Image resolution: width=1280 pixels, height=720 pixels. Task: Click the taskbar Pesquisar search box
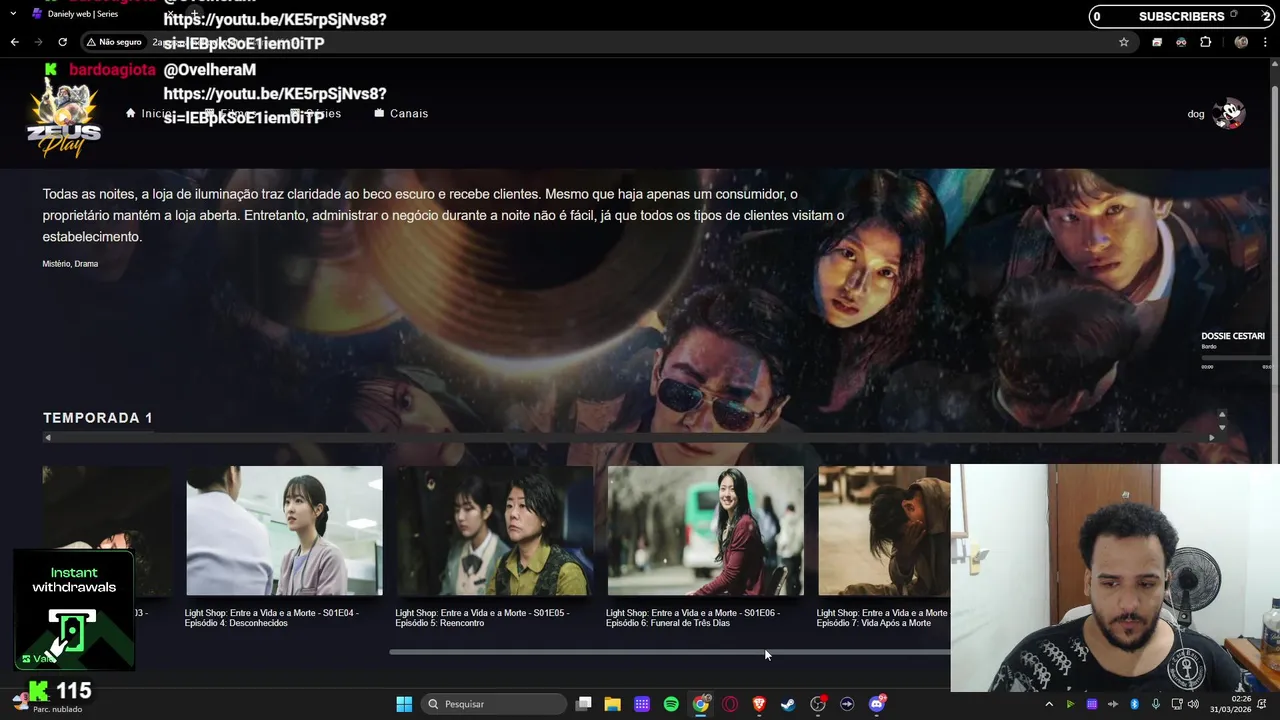point(494,704)
